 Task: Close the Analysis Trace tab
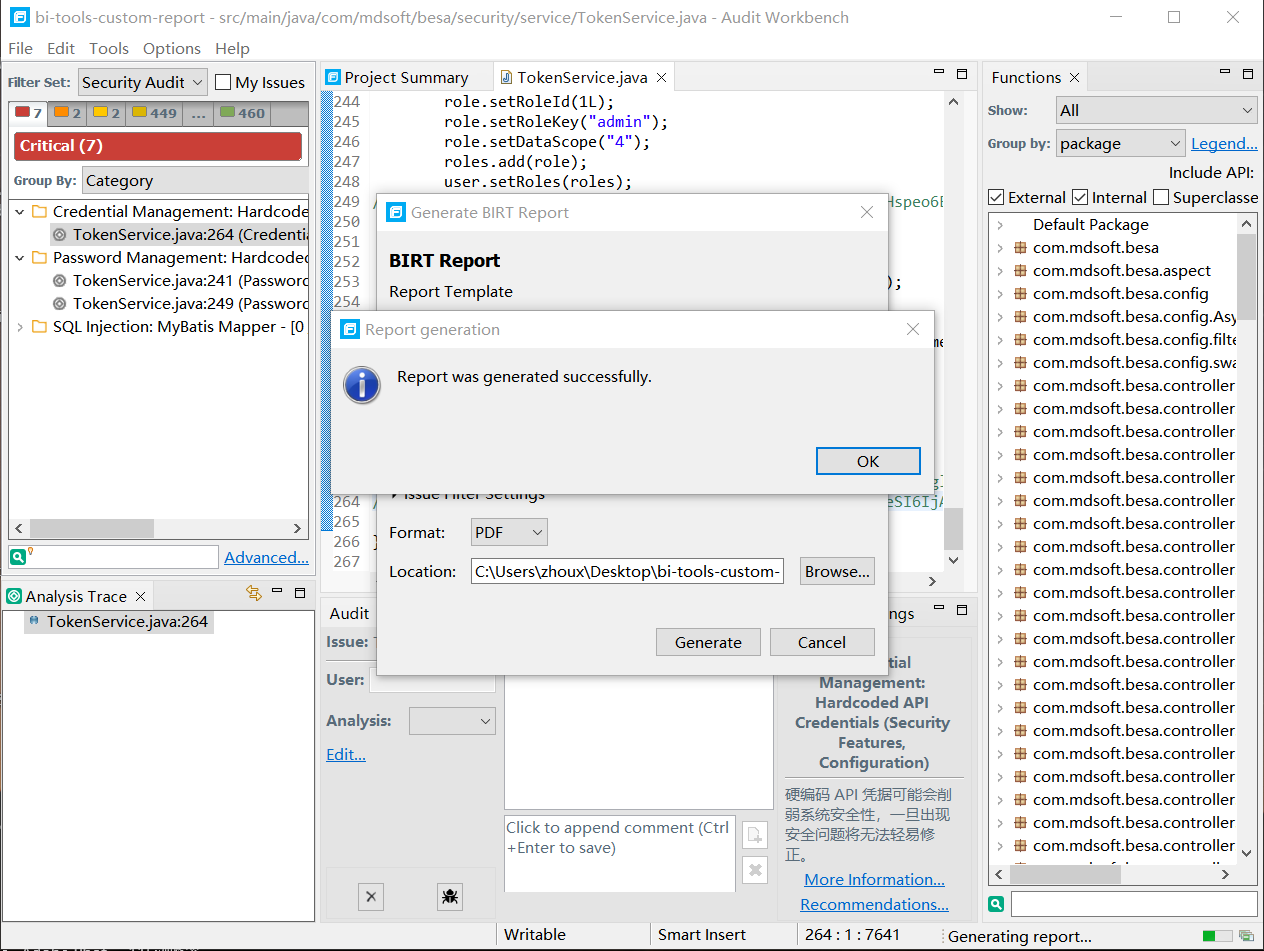pos(140,596)
